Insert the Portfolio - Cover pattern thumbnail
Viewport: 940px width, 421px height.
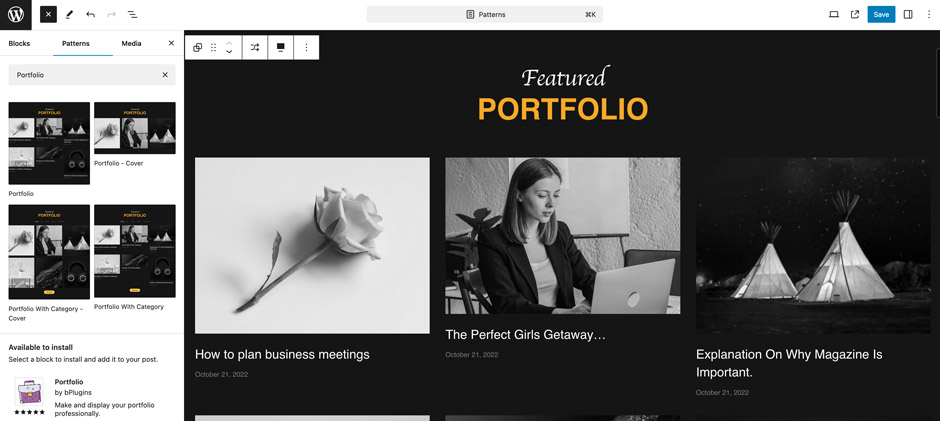coord(134,127)
